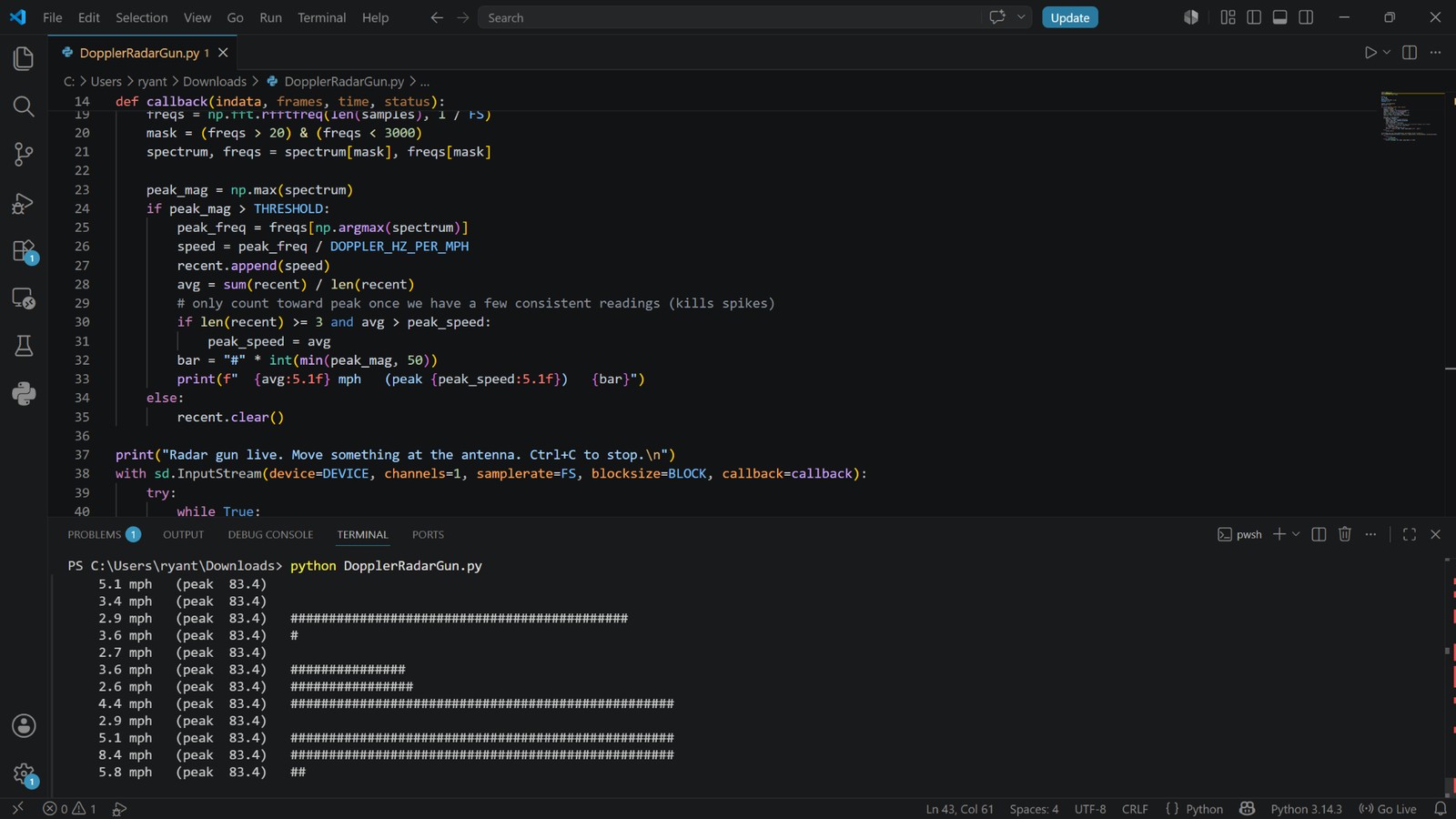The width and height of the screenshot is (1456, 819).
Task: Open the Testing flask view
Action: [24, 346]
